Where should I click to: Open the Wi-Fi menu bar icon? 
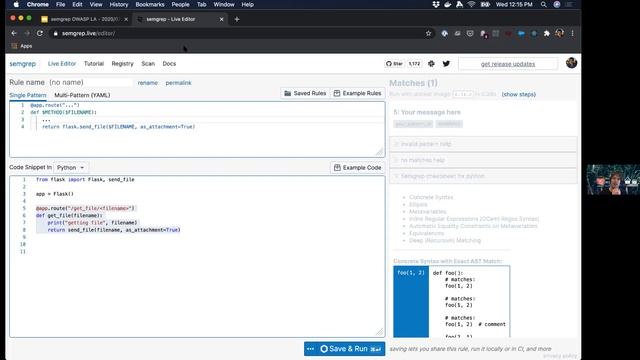(471, 4)
